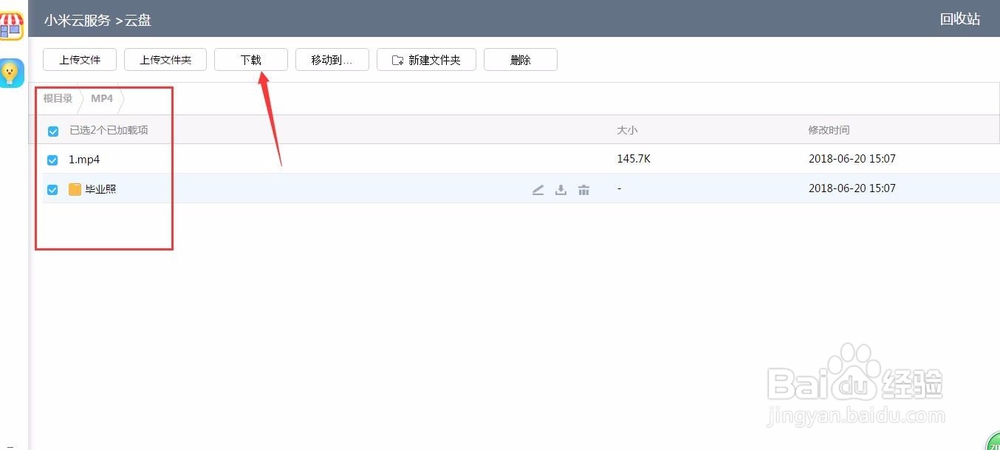The height and width of the screenshot is (450, 1000).
Task: Click the 毕业照 yellow folder icon
Action: point(75,189)
